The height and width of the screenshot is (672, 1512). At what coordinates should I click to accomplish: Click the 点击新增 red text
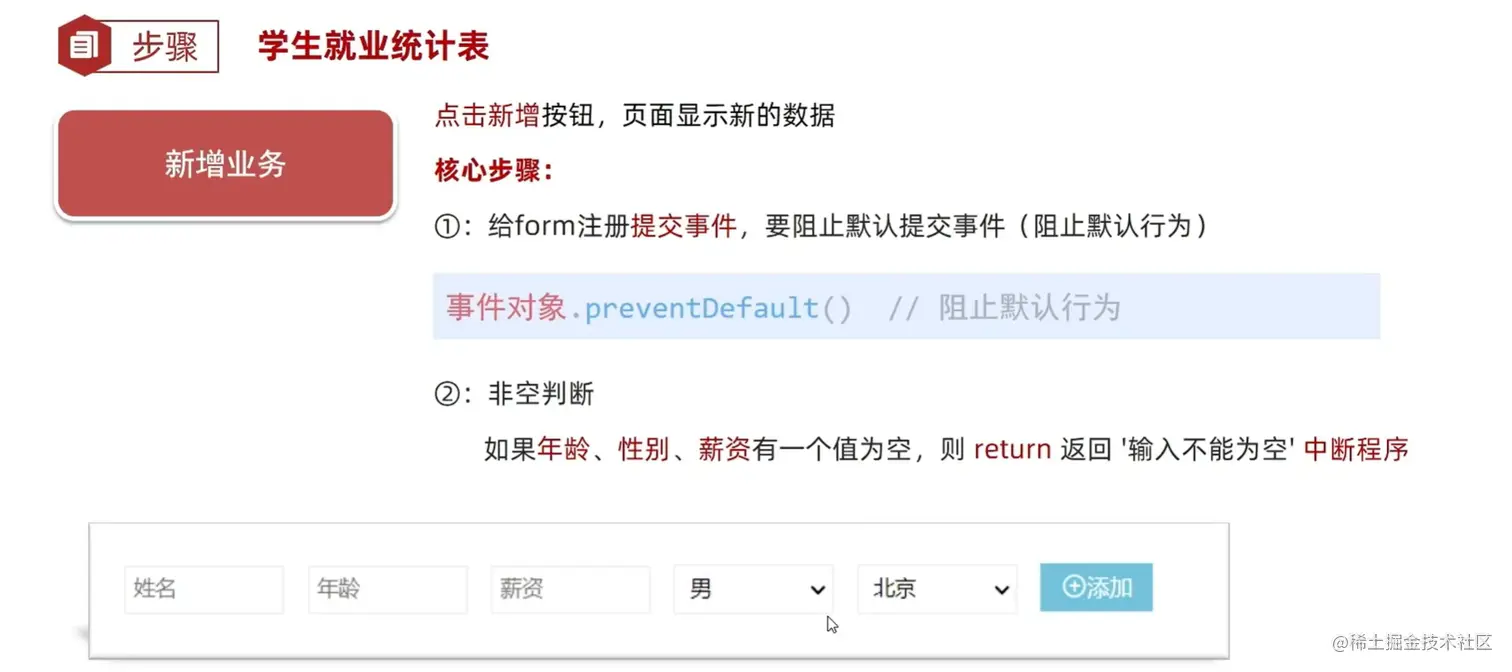(487, 115)
